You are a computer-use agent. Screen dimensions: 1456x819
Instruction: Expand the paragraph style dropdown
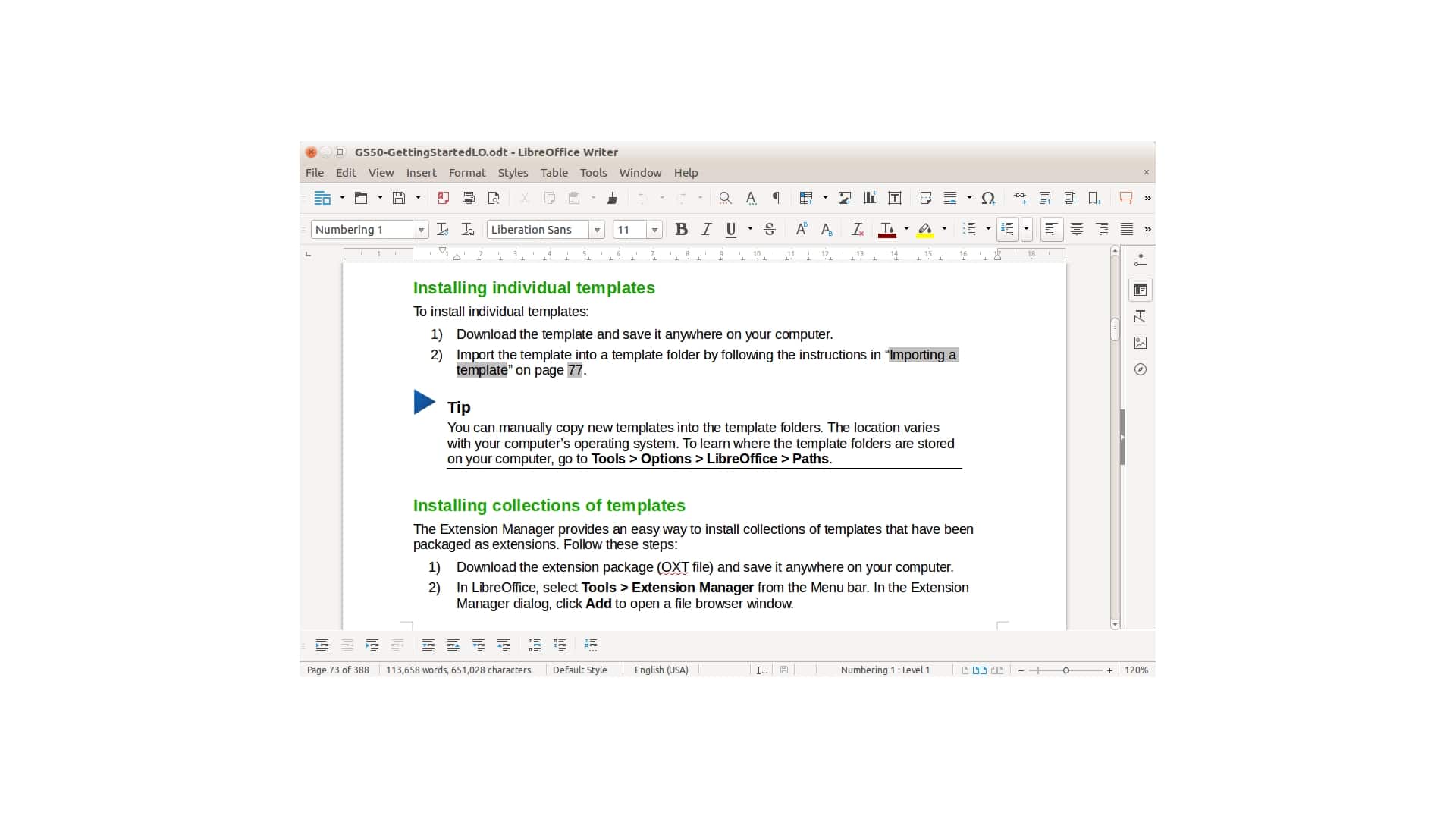pos(421,229)
